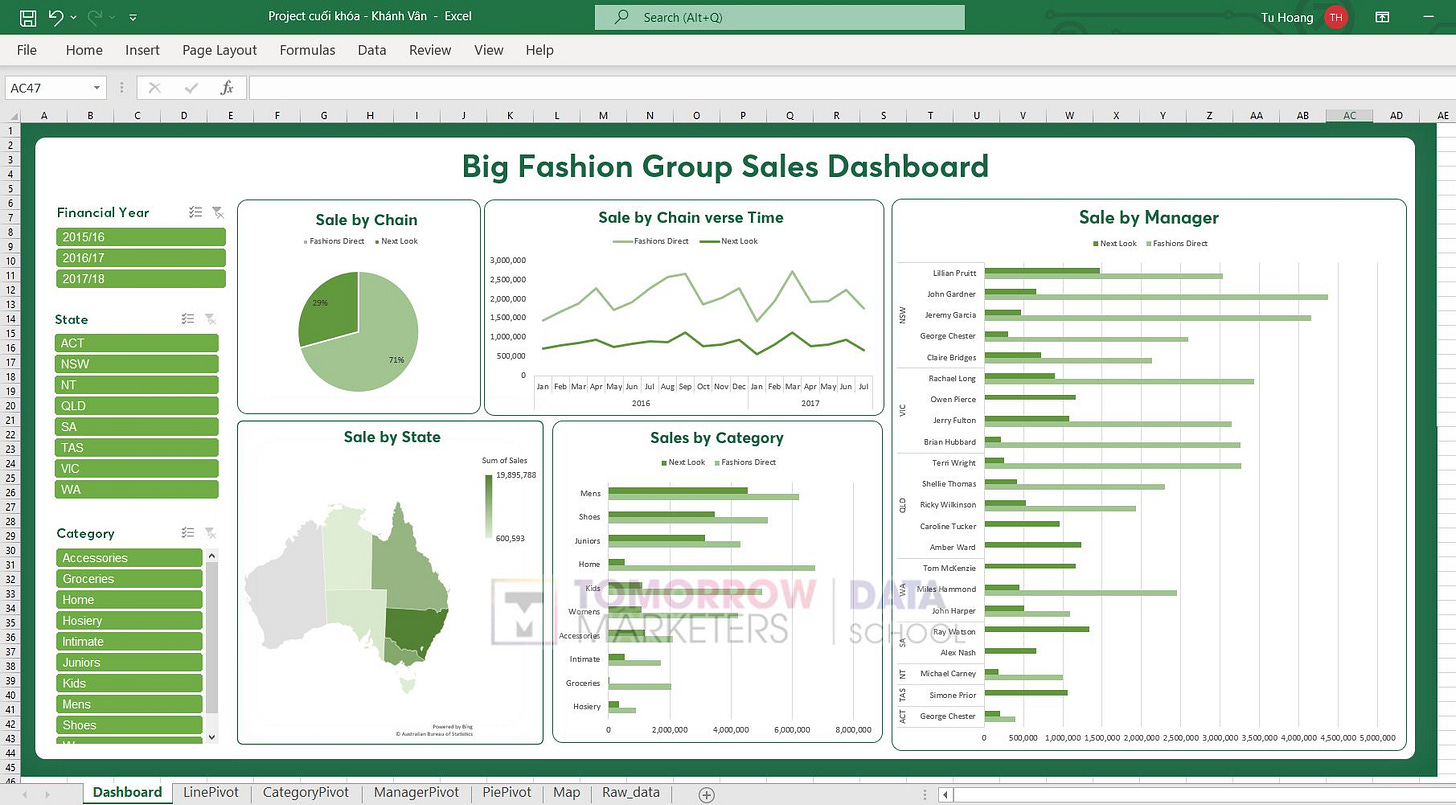Viewport: 1456px width, 805px height.
Task: Click the Save icon in title bar
Action: 28,17
